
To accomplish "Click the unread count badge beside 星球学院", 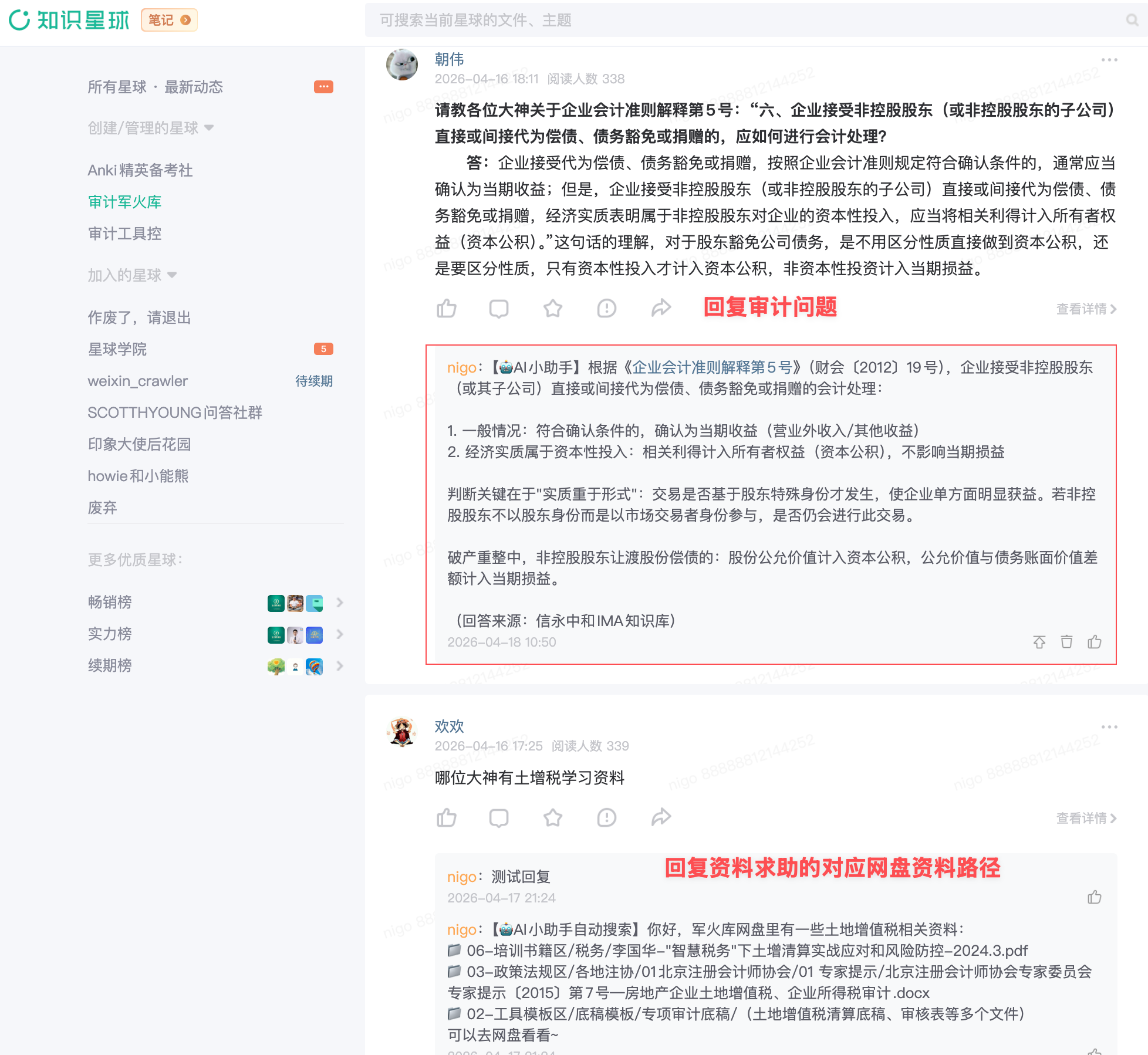I will (x=323, y=348).
